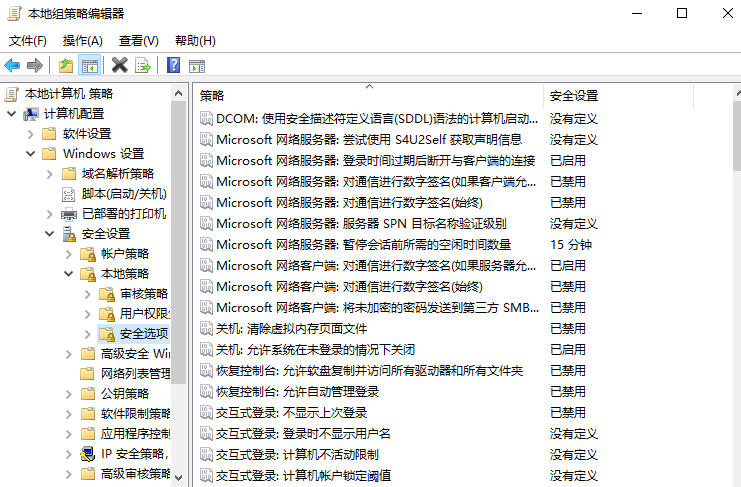Click the 计算机配置 computer icon
741x487 pixels.
click(31, 114)
